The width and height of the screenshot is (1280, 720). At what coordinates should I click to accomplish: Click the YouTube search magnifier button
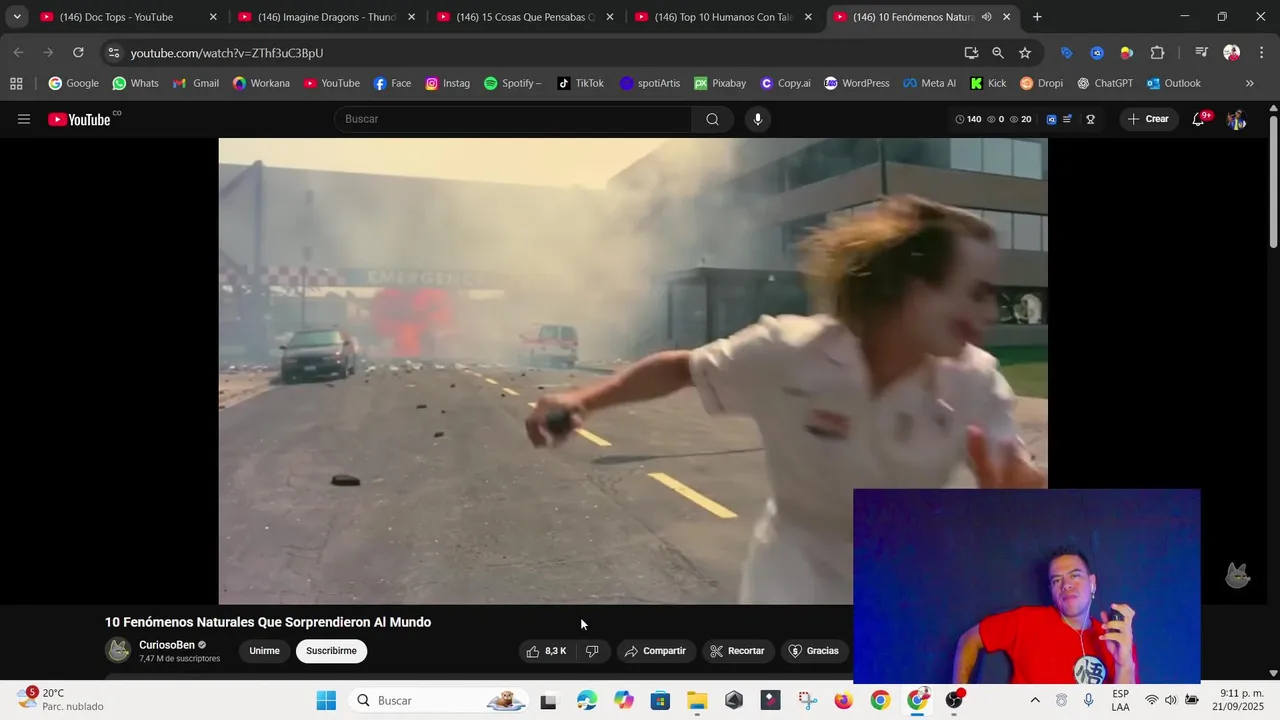point(712,119)
